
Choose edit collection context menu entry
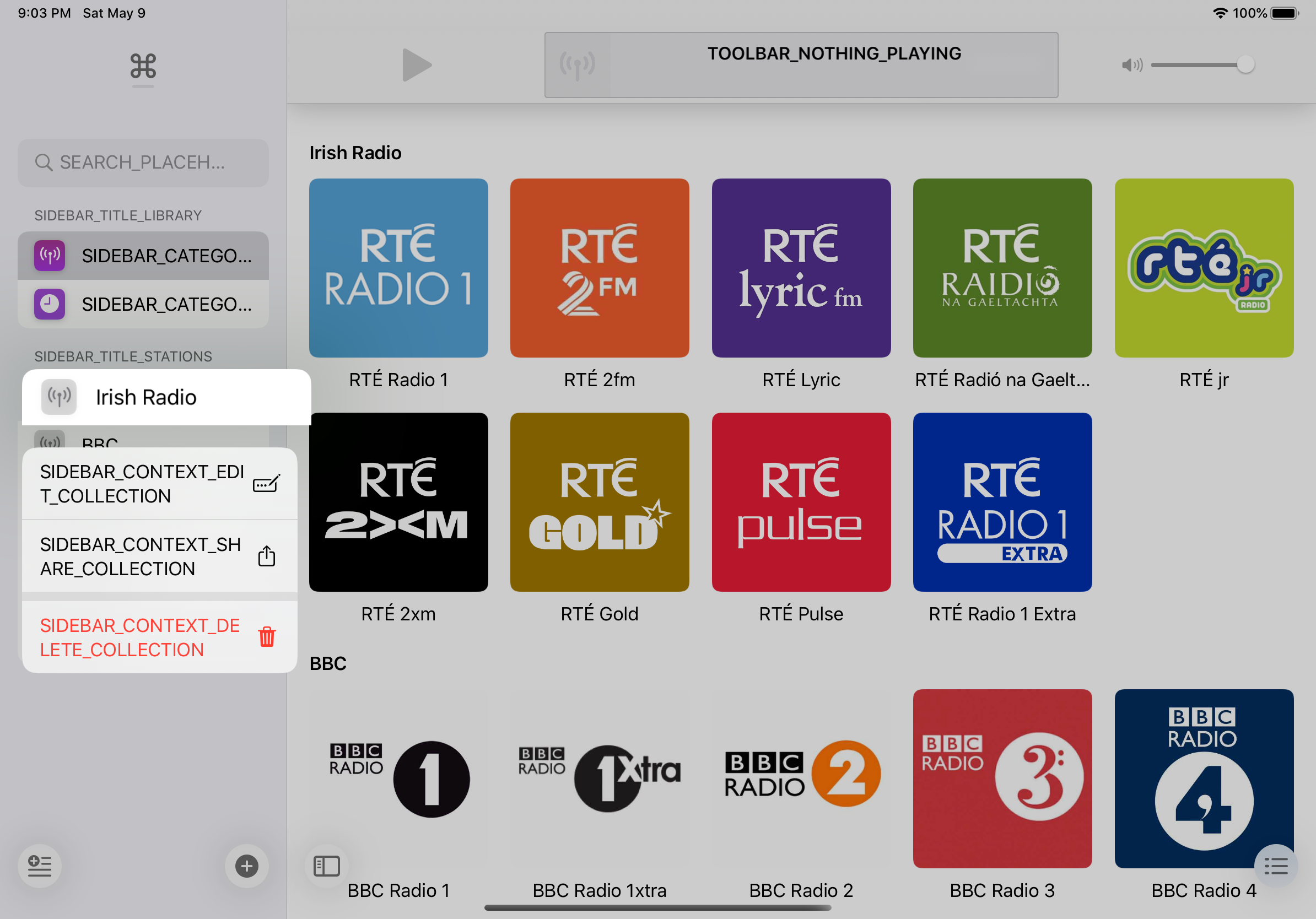pos(142,484)
